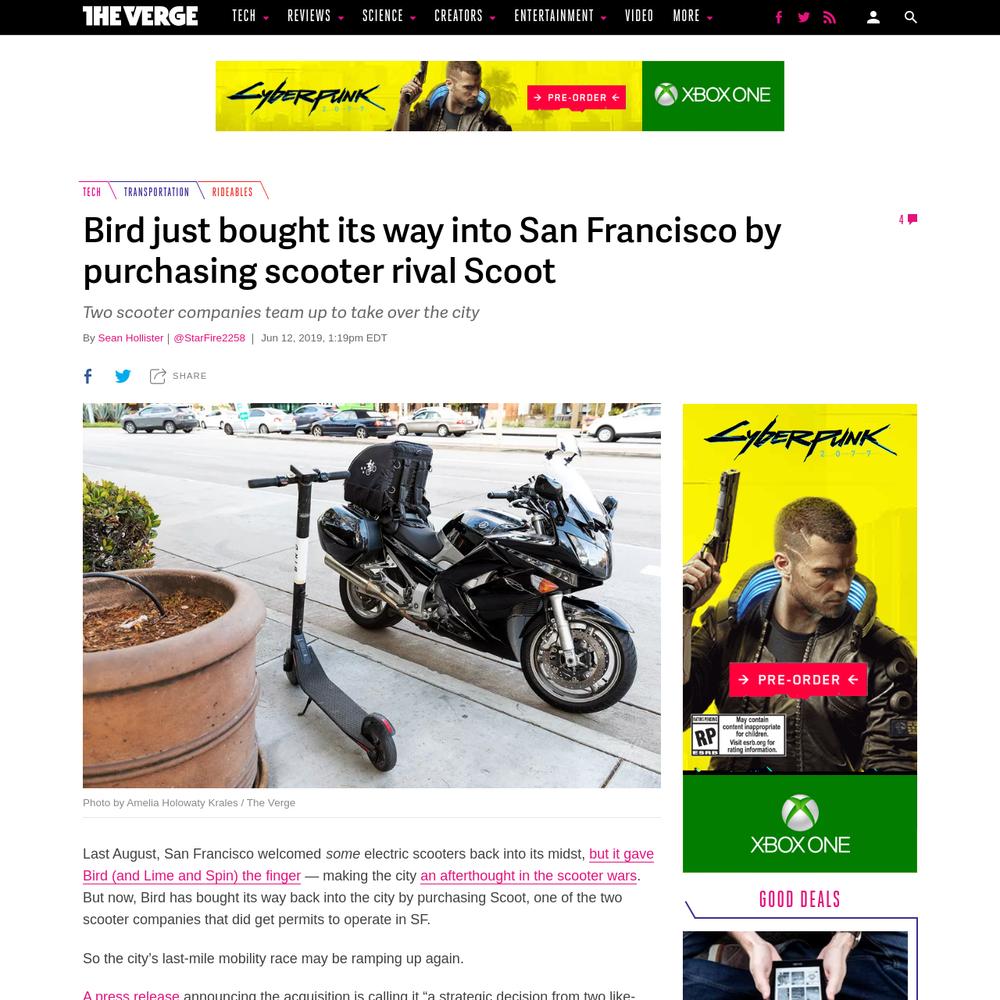Open the scooter and motorcycle article photo
Image resolution: width=1000 pixels, height=1000 pixels.
point(372,595)
